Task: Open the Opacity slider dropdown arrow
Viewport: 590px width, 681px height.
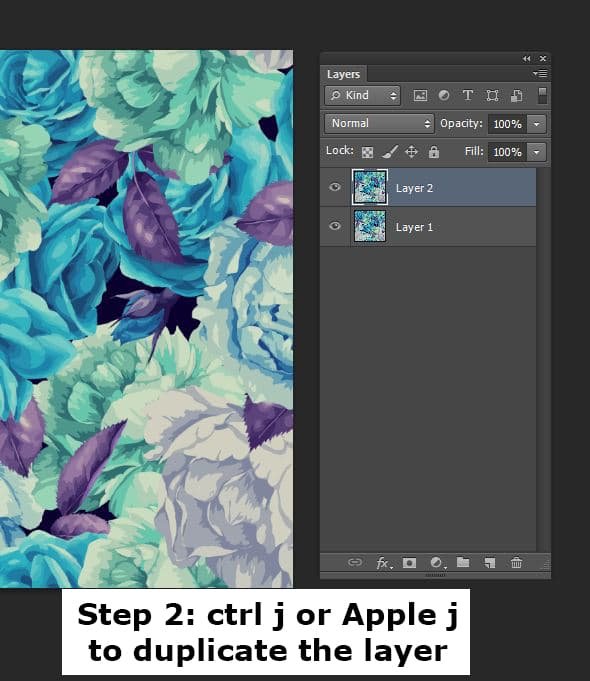Action: [x=537, y=124]
